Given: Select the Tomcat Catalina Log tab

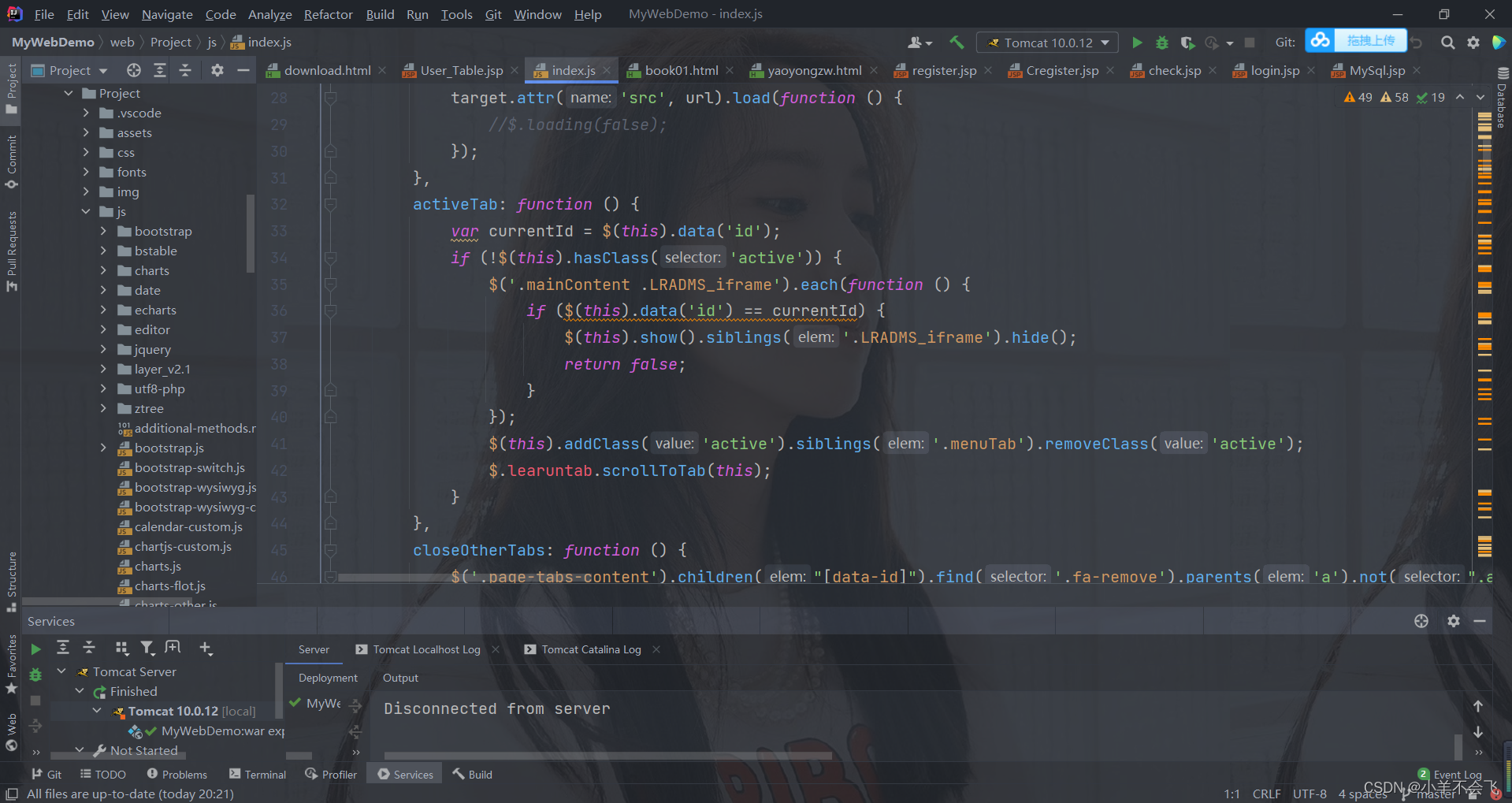Looking at the screenshot, I should coord(590,649).
